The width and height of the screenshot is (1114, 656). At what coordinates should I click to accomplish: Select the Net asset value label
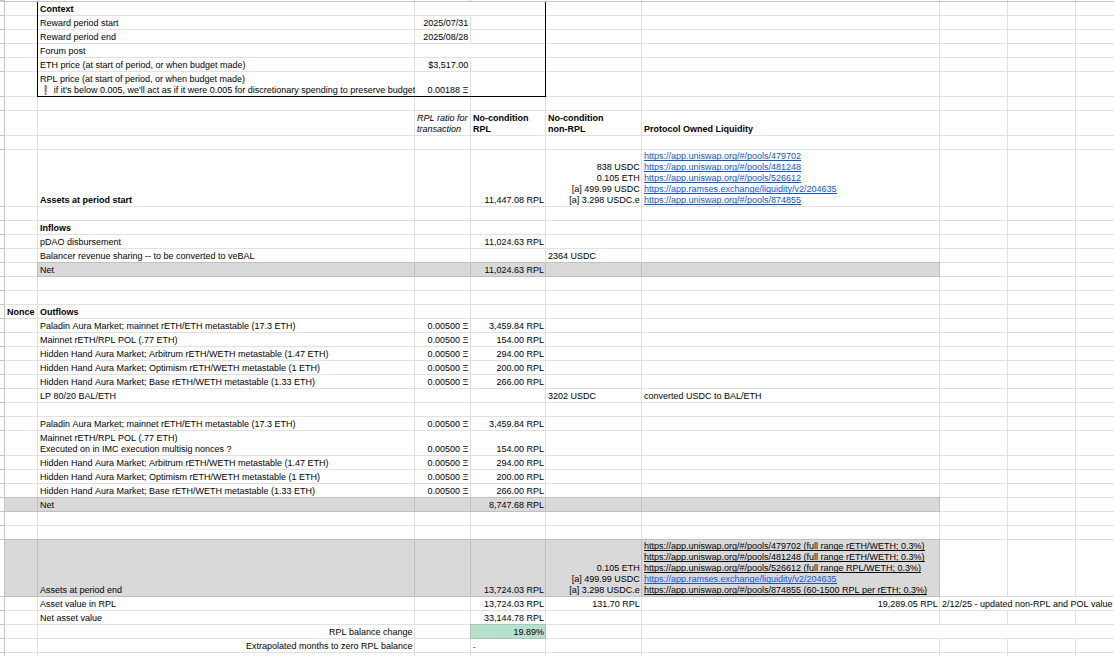click(x=71, y=618)
